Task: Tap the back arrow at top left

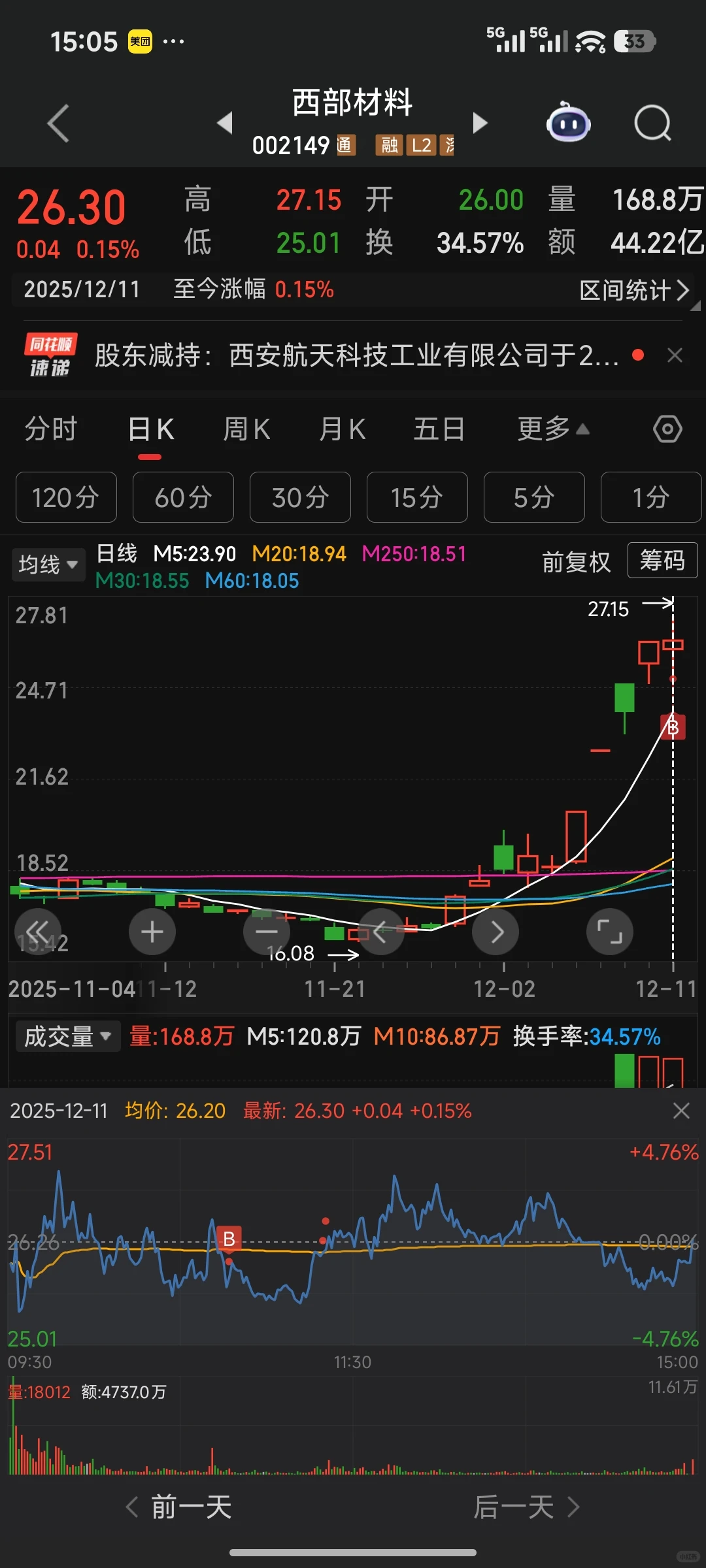Action: (58, 123)
